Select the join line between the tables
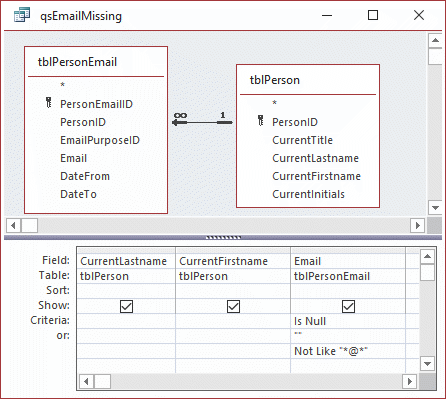446x399 pixels. coord(202,122)
